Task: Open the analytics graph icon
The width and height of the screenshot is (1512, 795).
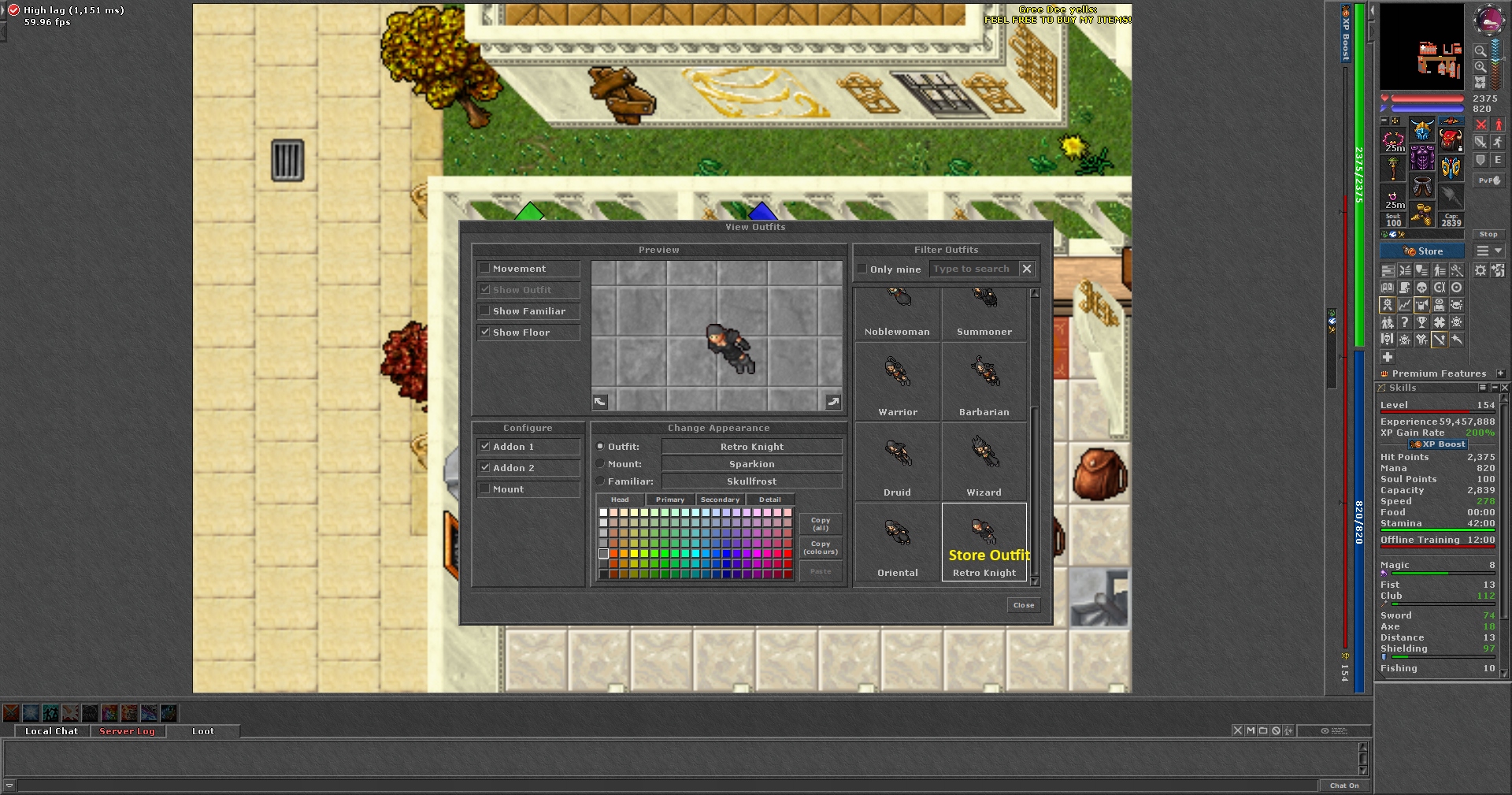Action: click(1404, 305)
